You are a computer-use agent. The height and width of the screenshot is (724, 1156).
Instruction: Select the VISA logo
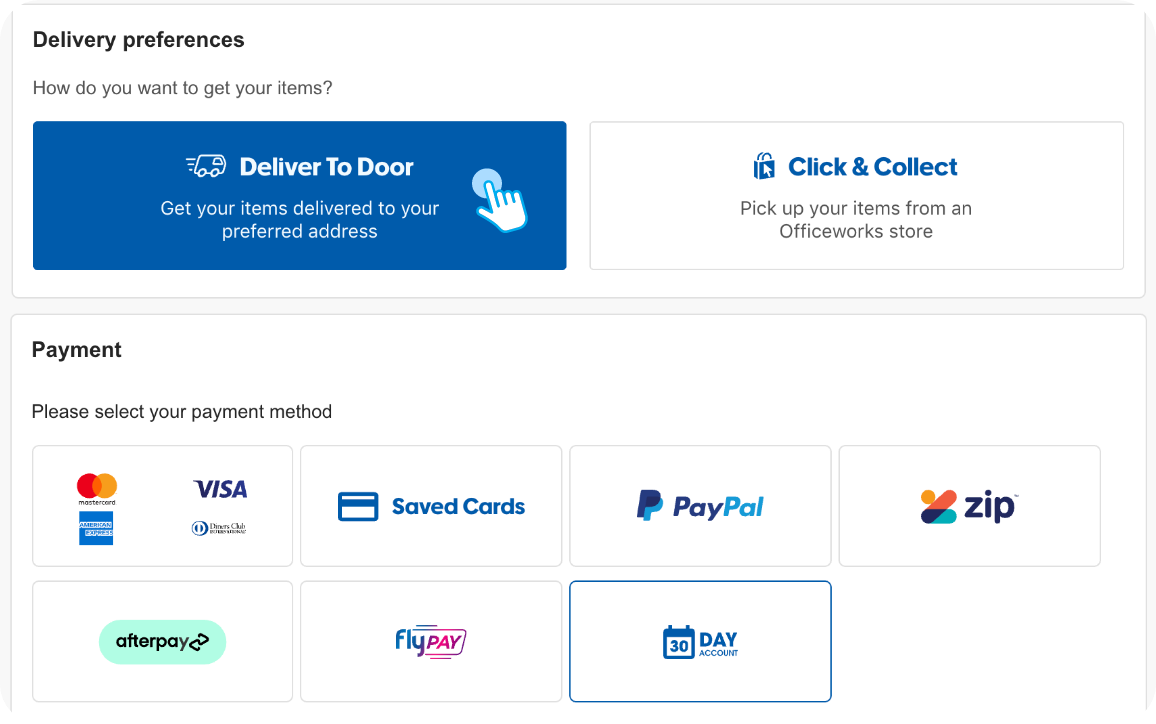coord(220,489)
